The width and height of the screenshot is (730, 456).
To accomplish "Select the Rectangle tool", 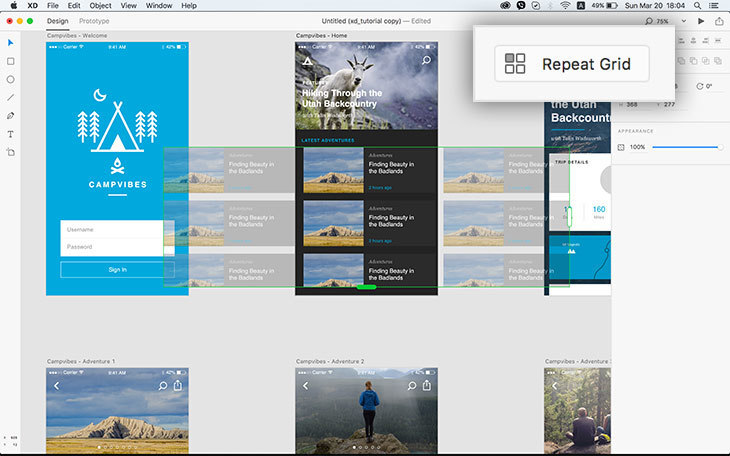I will (11, 61).
